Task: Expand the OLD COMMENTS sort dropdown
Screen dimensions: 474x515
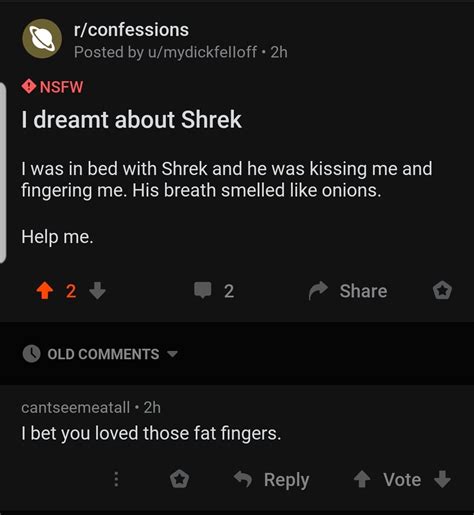Action: click(101, 354)
